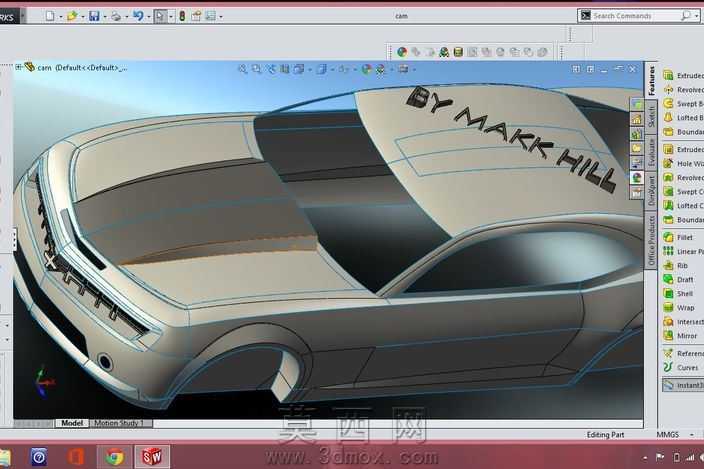Save the part using the floppy icon
Screen dimensions: 704x469
[x=94, y=16]
